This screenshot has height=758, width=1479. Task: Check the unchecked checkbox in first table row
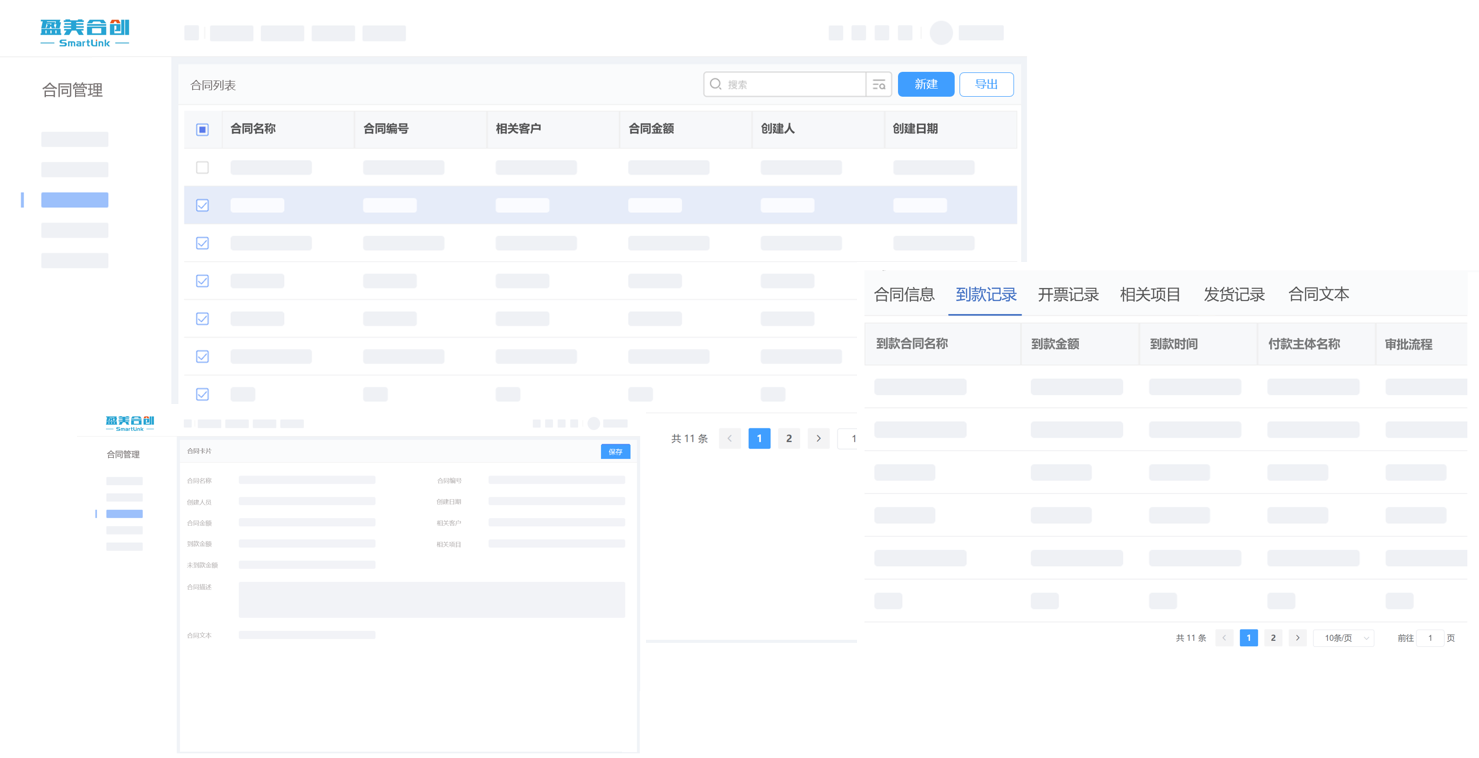(x=202, y=168)
